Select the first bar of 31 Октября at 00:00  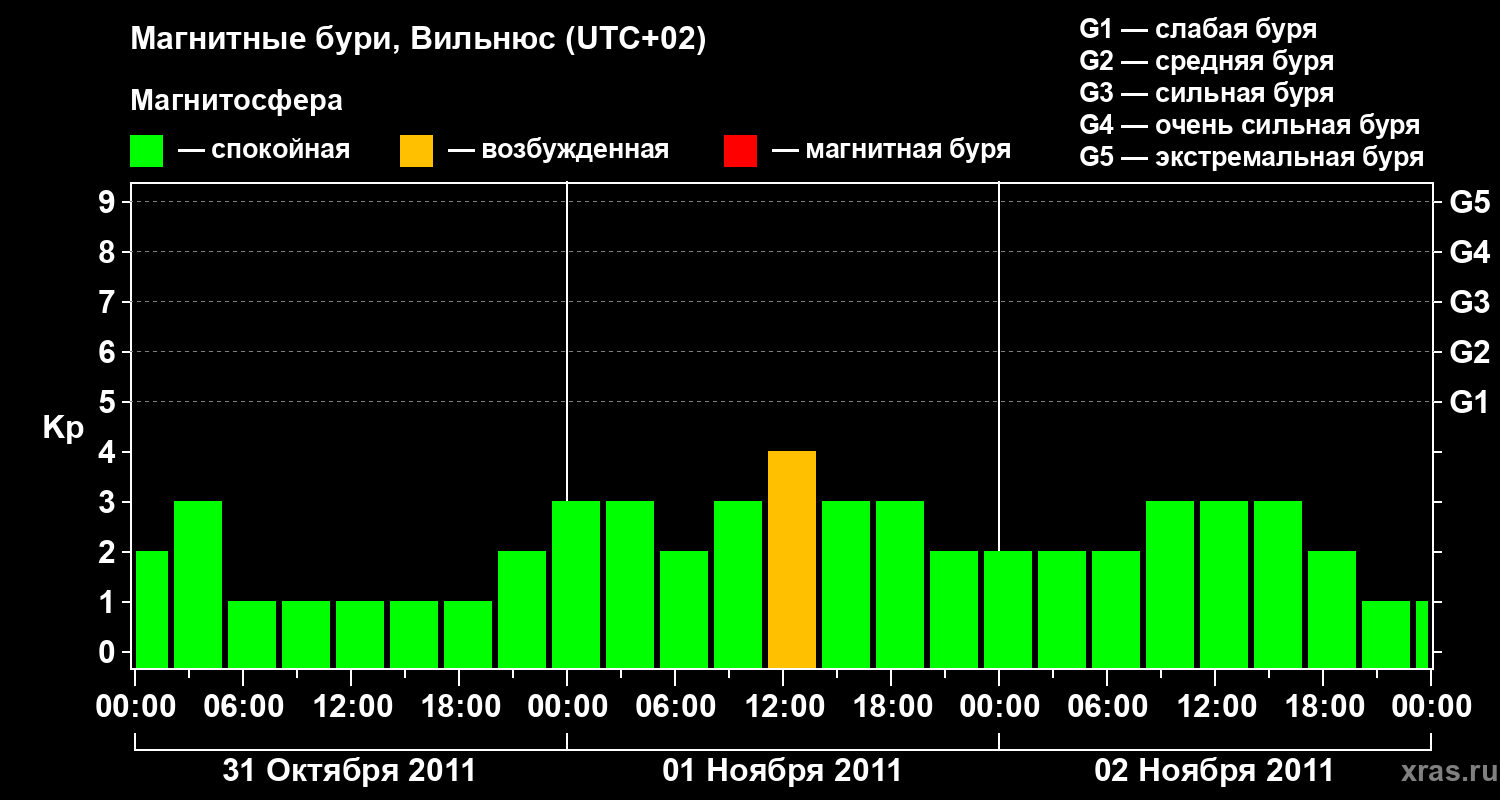coord(152,610)
